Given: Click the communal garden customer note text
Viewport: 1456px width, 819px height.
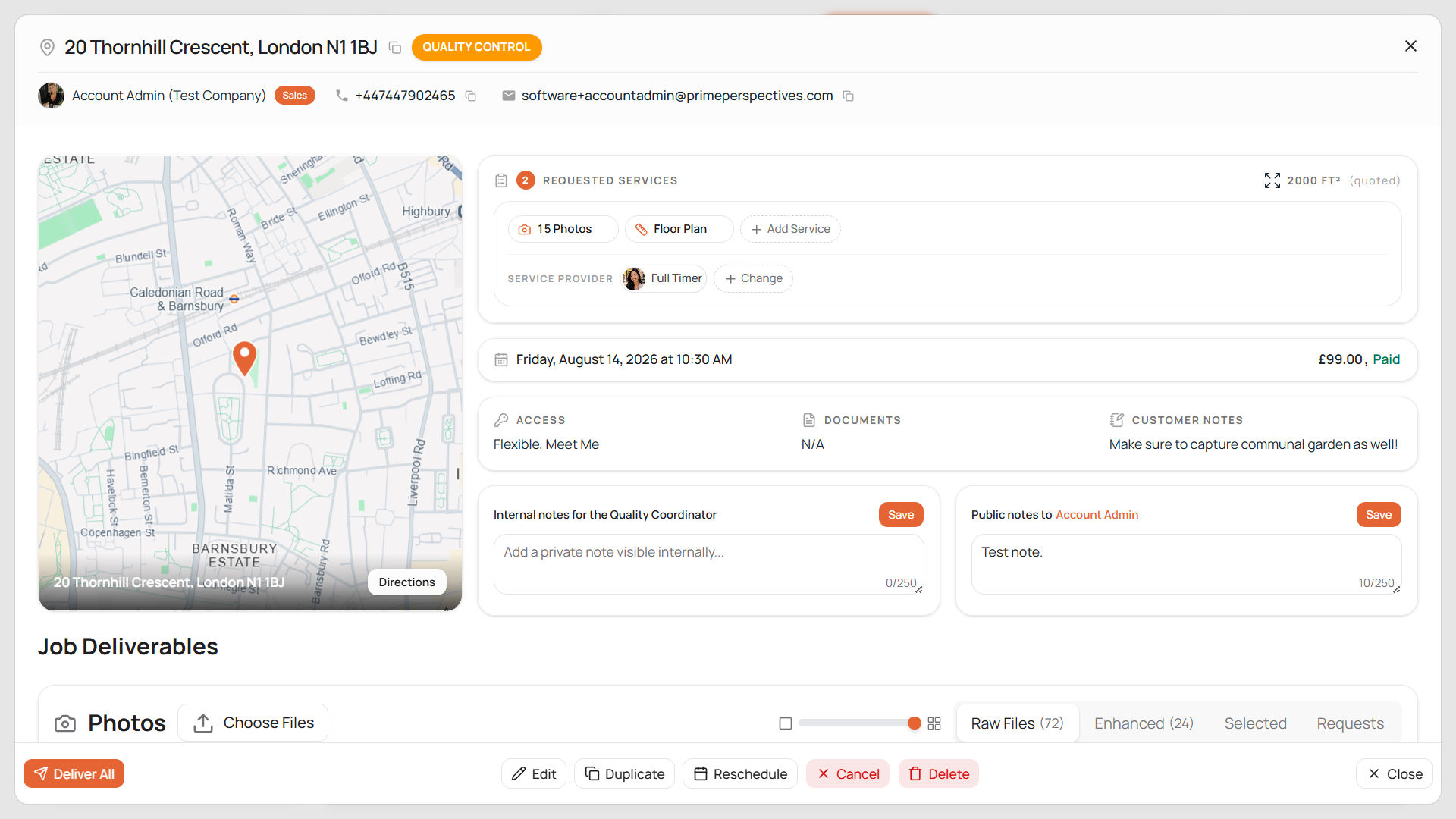Looking at the screenshot, I should tap(1254, 444).
